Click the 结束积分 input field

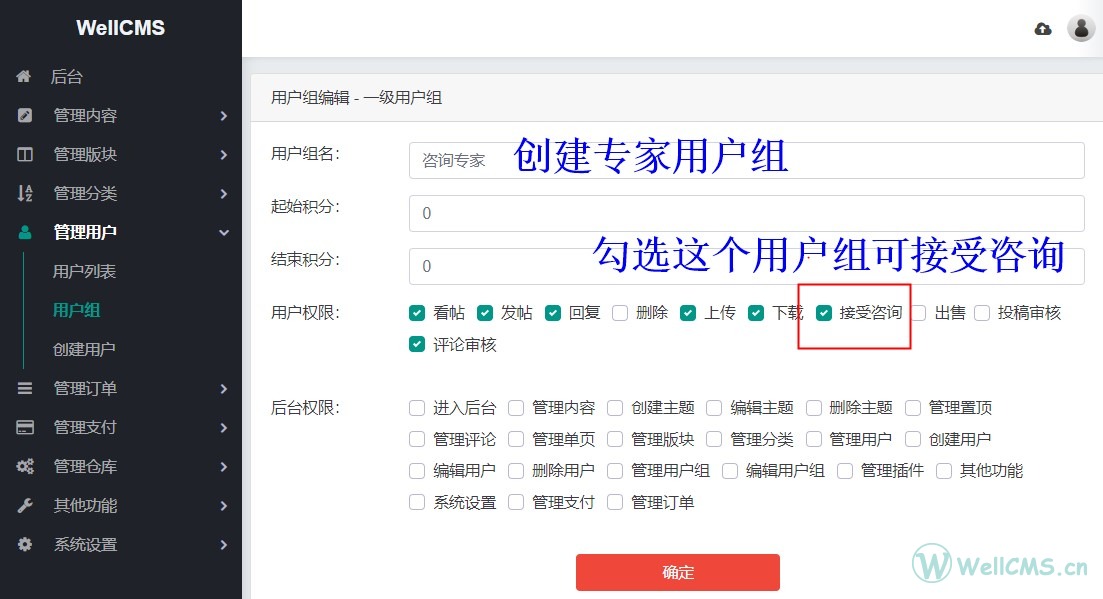746,266
